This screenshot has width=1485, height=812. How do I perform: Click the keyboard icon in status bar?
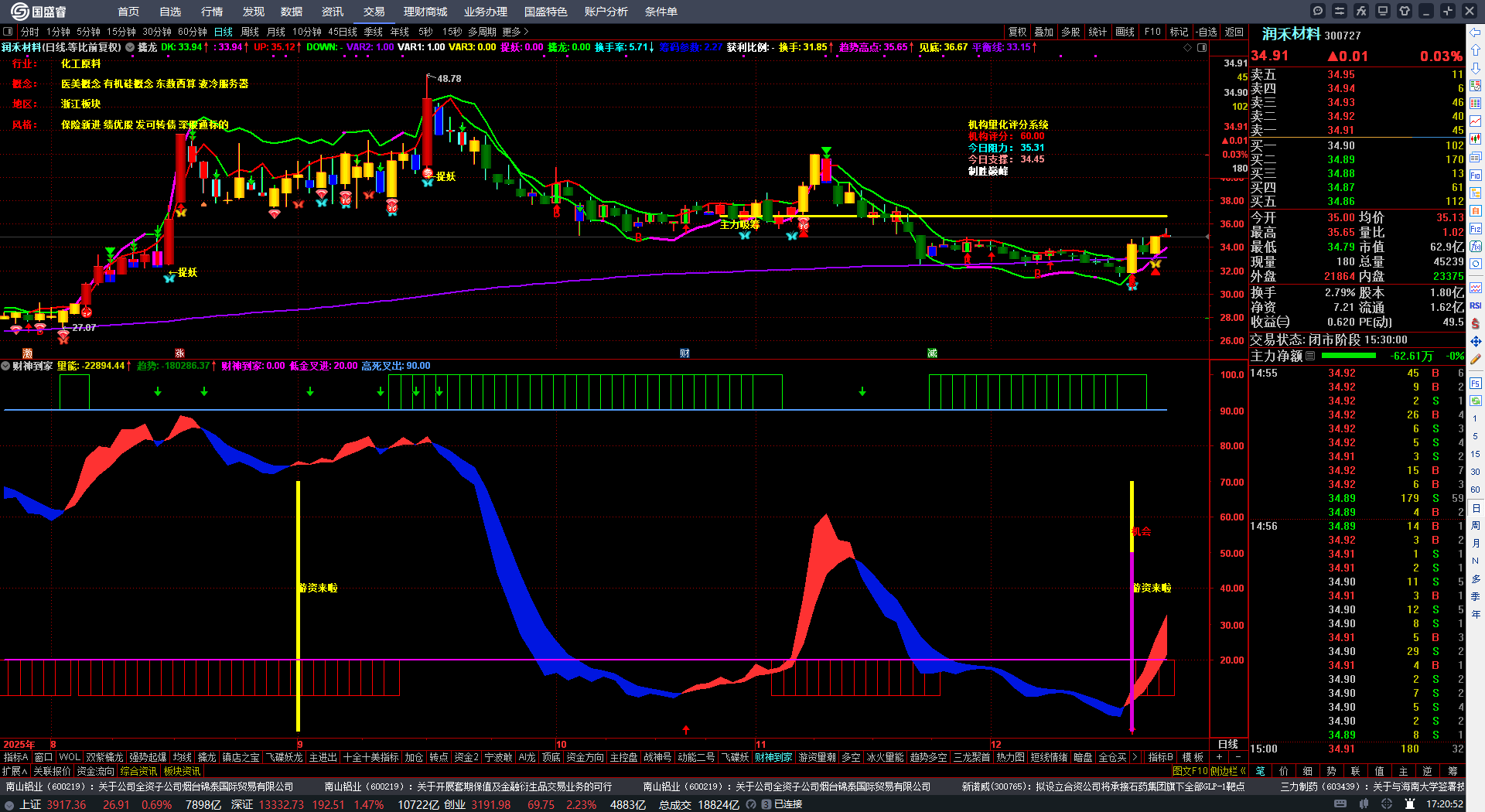[x=1340, y=804]
